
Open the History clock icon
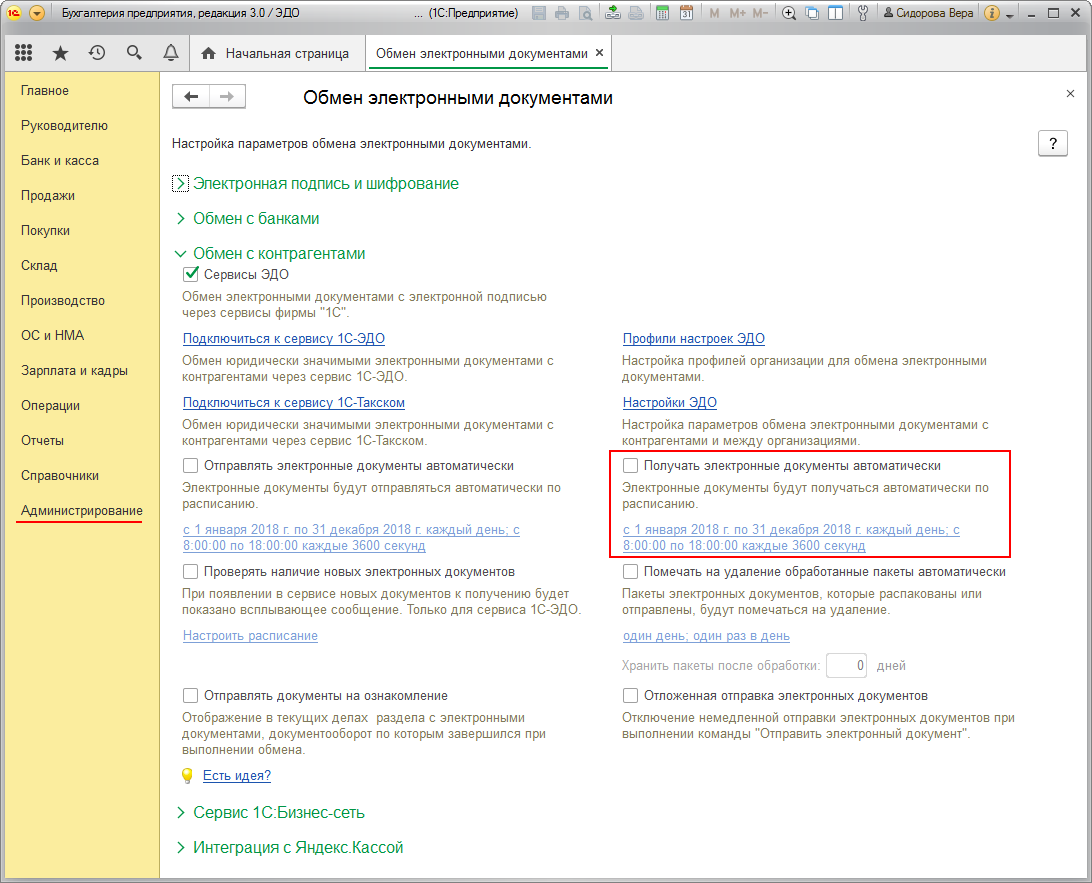tap(97, 53)
